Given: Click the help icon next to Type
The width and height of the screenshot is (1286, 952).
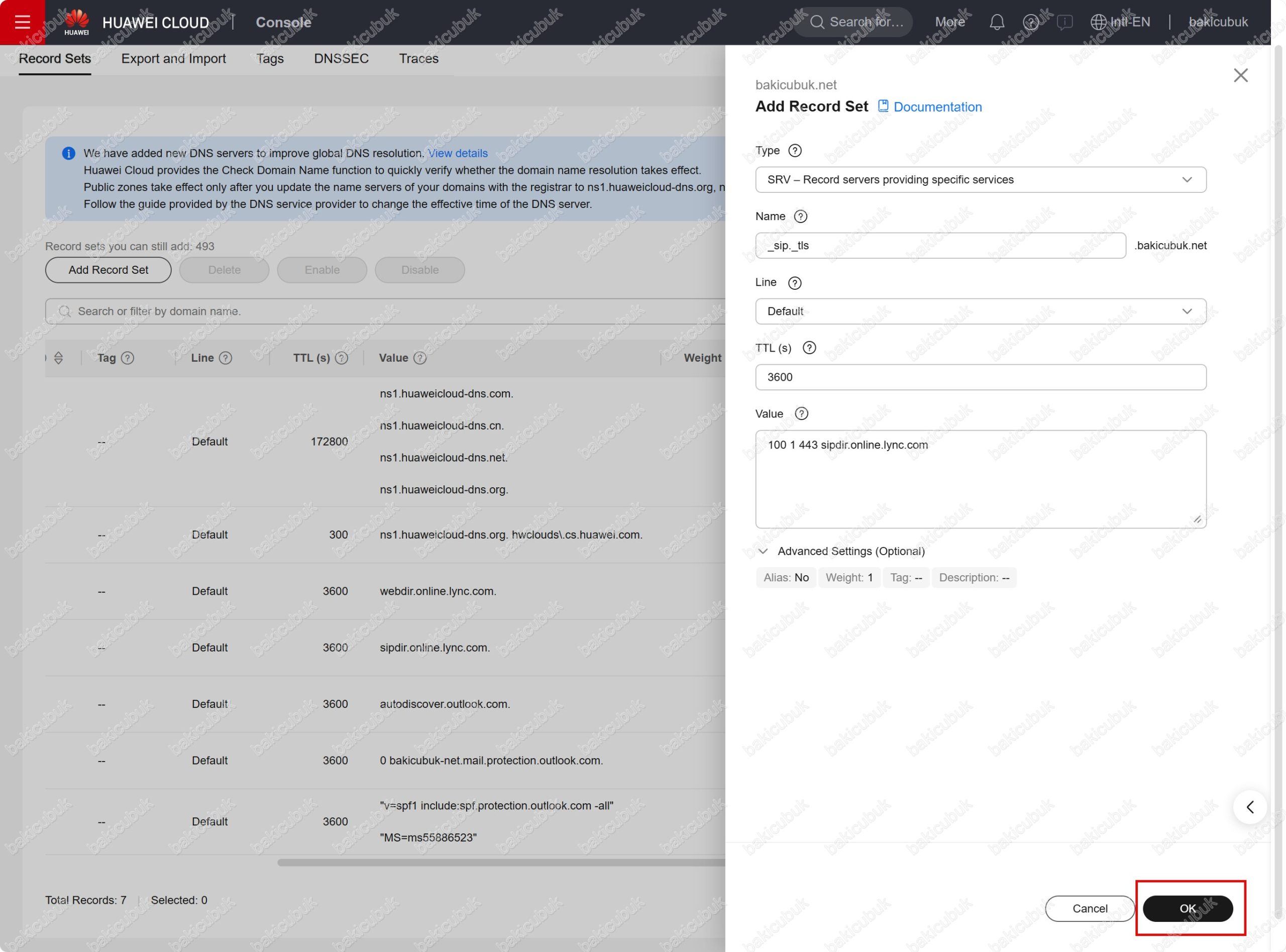Looking at the screenshot, I should [795, 150].
